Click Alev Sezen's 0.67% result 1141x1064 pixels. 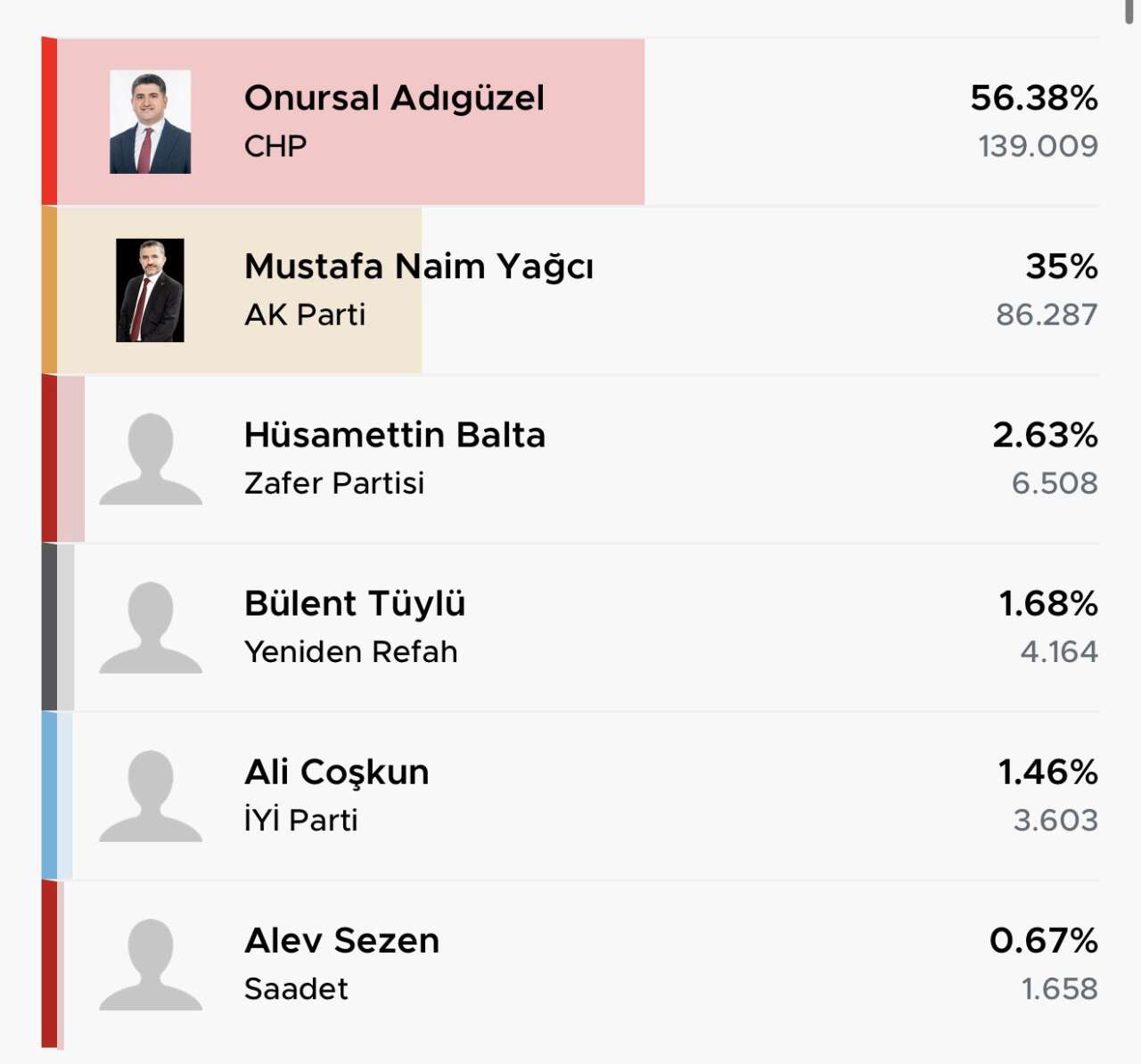point(1043,941)
